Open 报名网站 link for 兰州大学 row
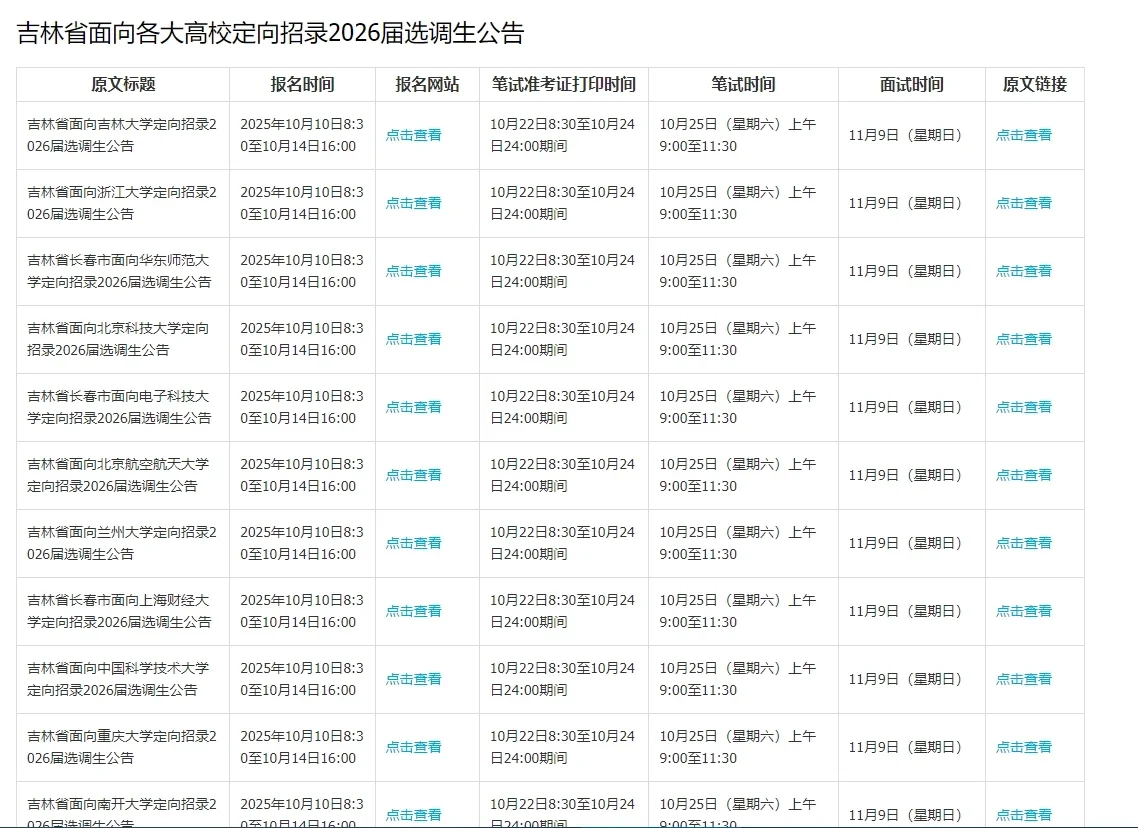The height and width of the screenshot is (828, 1138). click(x=414, y=543)
